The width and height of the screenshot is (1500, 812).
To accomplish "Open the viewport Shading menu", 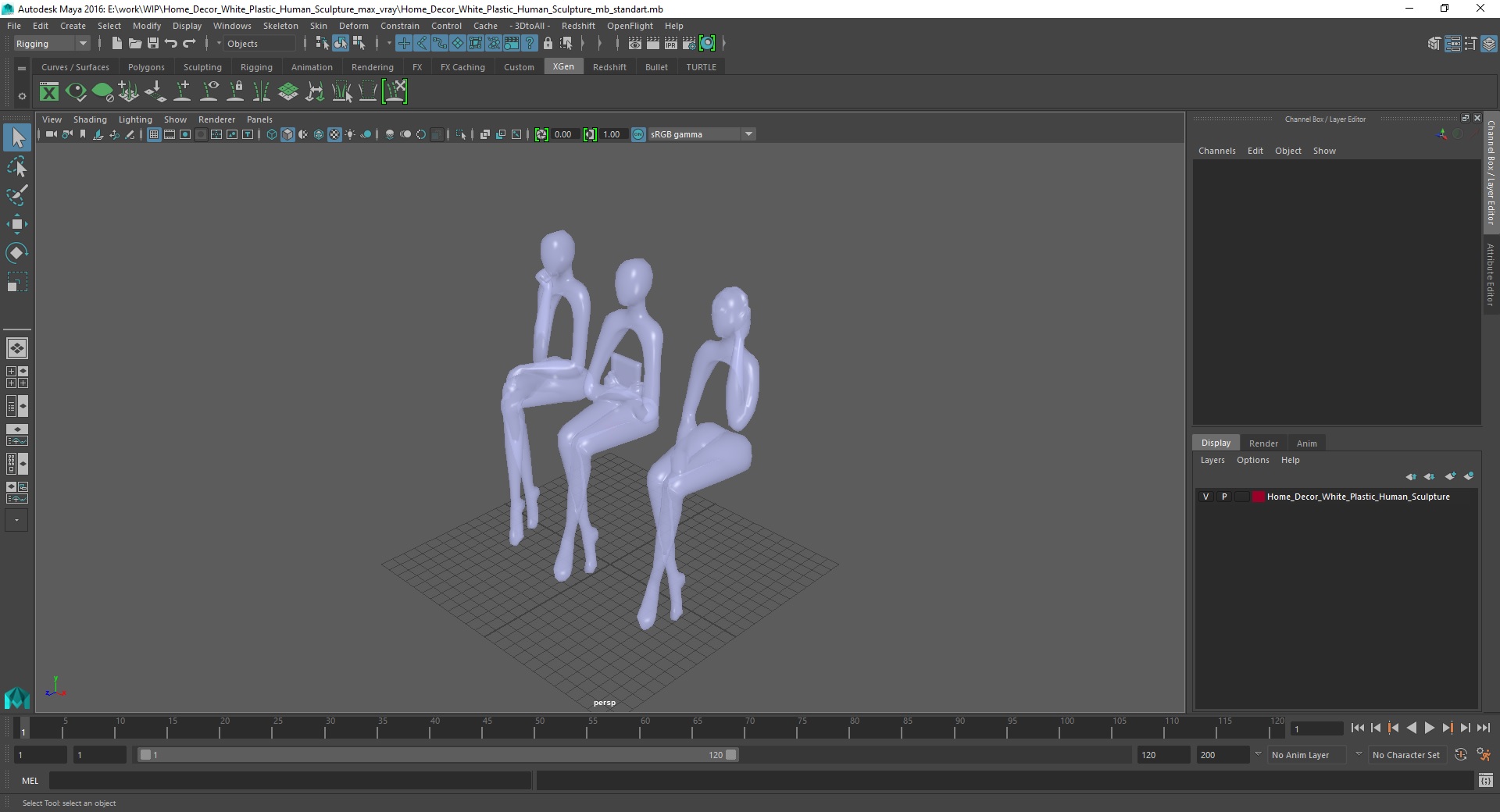I will click(x=90, y=119).
